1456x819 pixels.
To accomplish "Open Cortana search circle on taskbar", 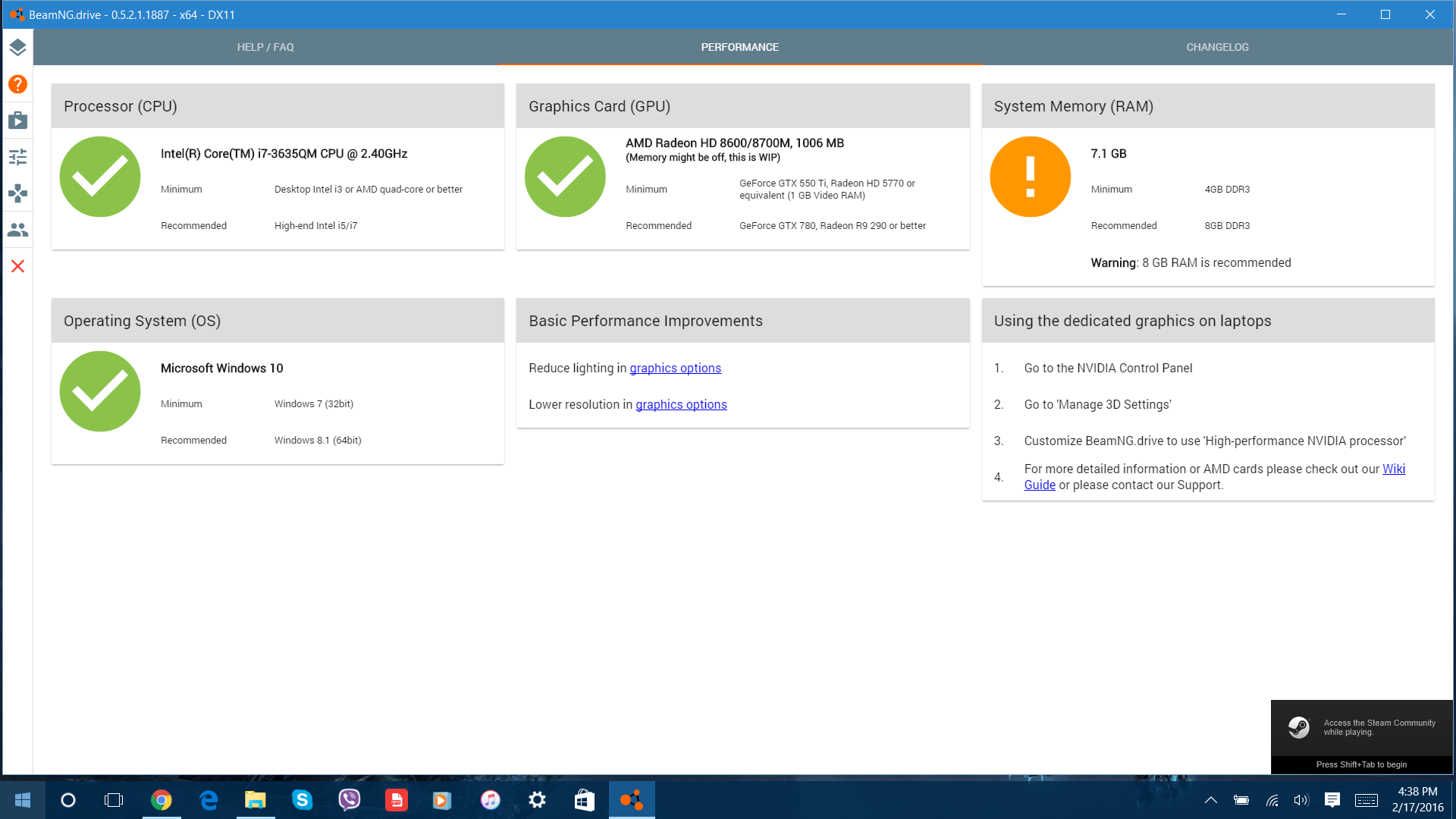I will click(x=68, y=800).
